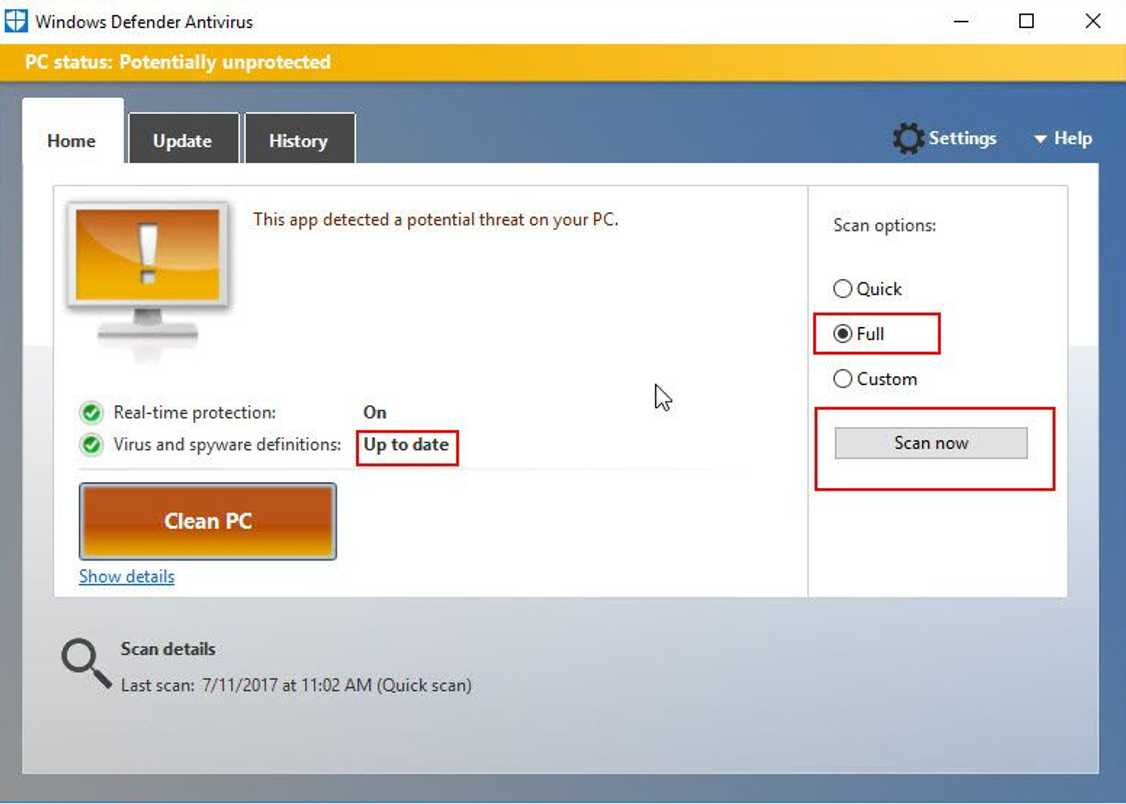Click the Real-time protection 'On' value
The height and width of the screenshot is (804, 1126).
375,412
